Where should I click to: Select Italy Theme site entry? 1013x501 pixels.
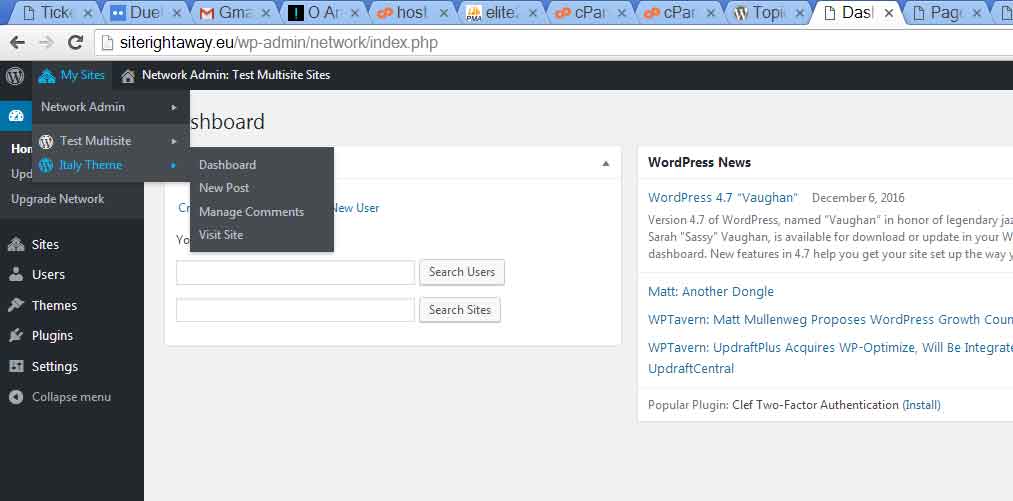click(90, 165)
